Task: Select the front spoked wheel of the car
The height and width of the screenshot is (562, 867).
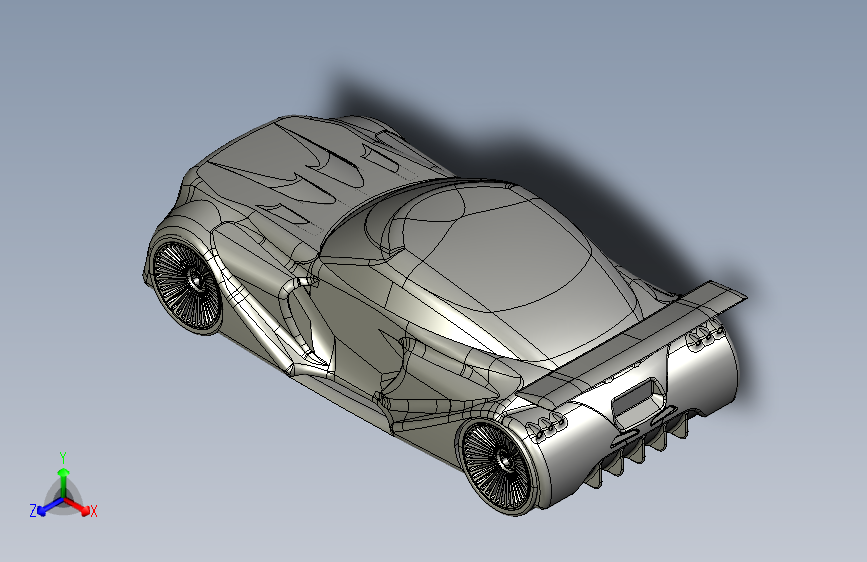Action: coord(186,287)
